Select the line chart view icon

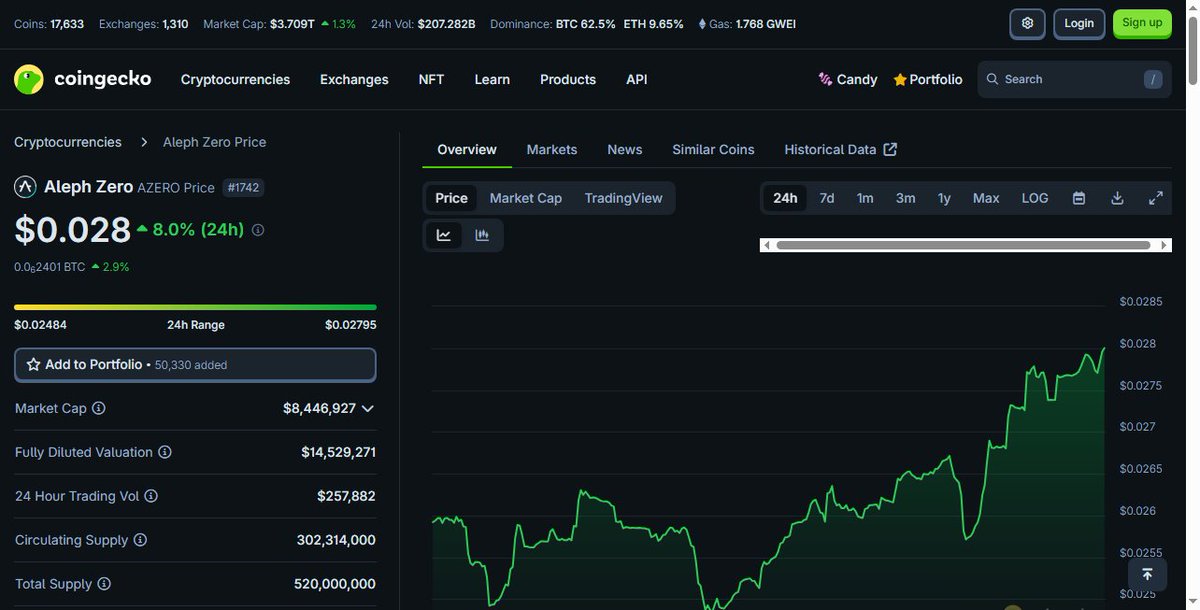[444, 235]
